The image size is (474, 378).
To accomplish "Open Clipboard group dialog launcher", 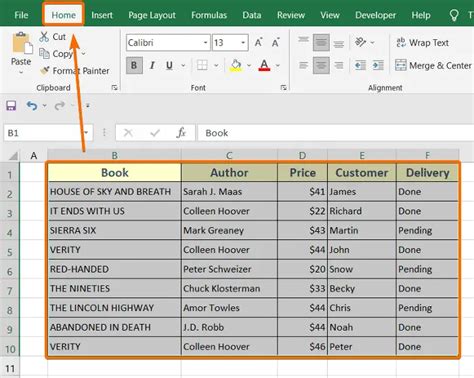I will [x=115, y=88].
